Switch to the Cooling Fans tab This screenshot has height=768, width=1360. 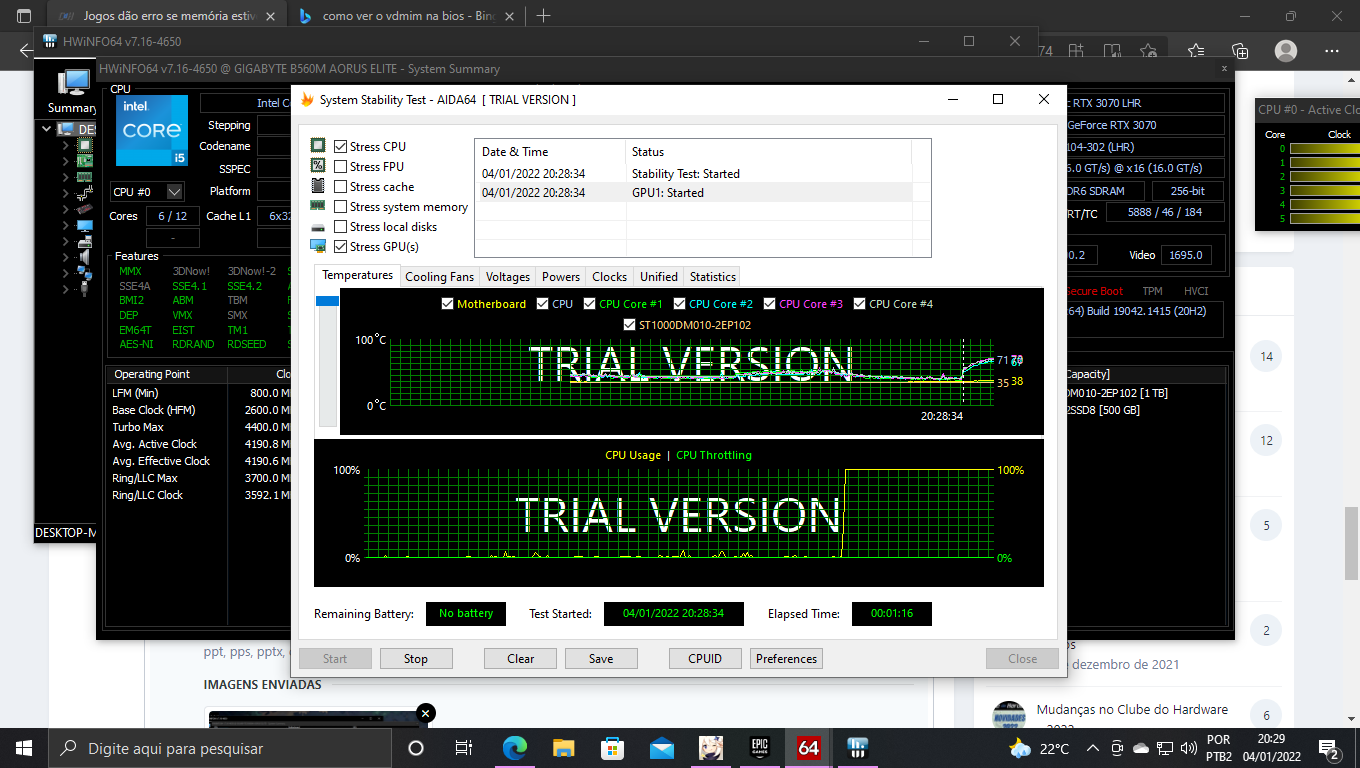click(x=439, y=277)
